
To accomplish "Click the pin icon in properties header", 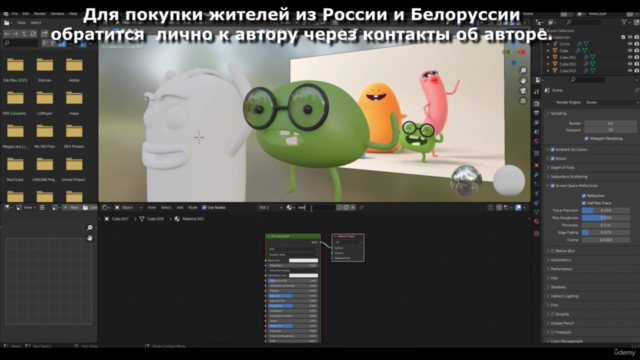I will coord(637,90).
